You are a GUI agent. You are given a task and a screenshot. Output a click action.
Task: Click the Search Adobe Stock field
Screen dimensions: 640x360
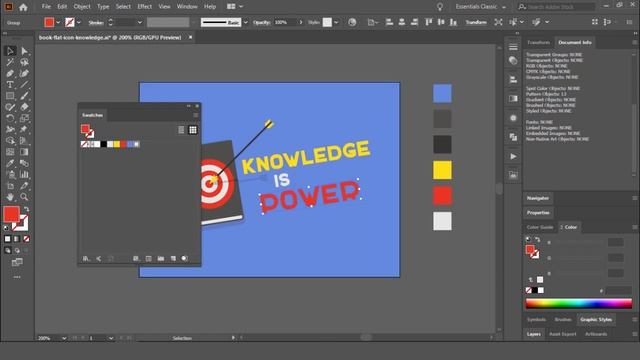556,7
